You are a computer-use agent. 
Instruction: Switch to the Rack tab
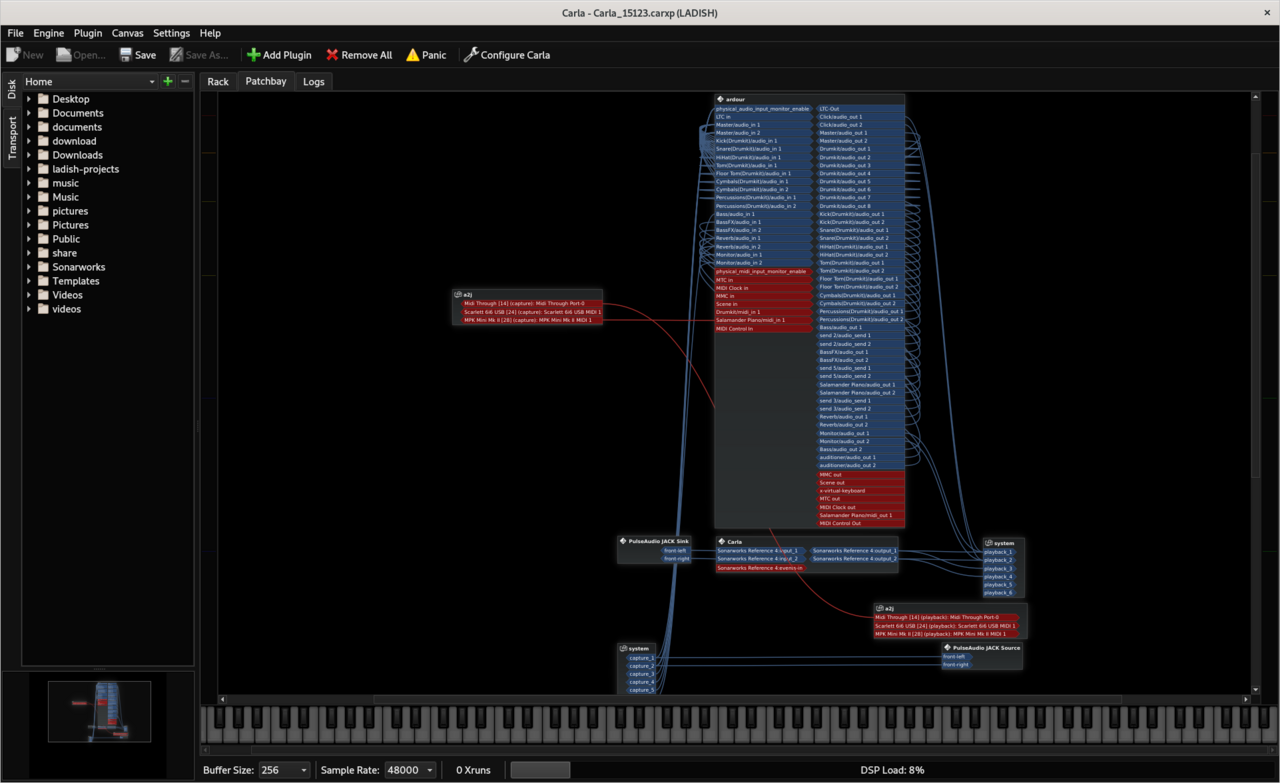coord(218,82)
